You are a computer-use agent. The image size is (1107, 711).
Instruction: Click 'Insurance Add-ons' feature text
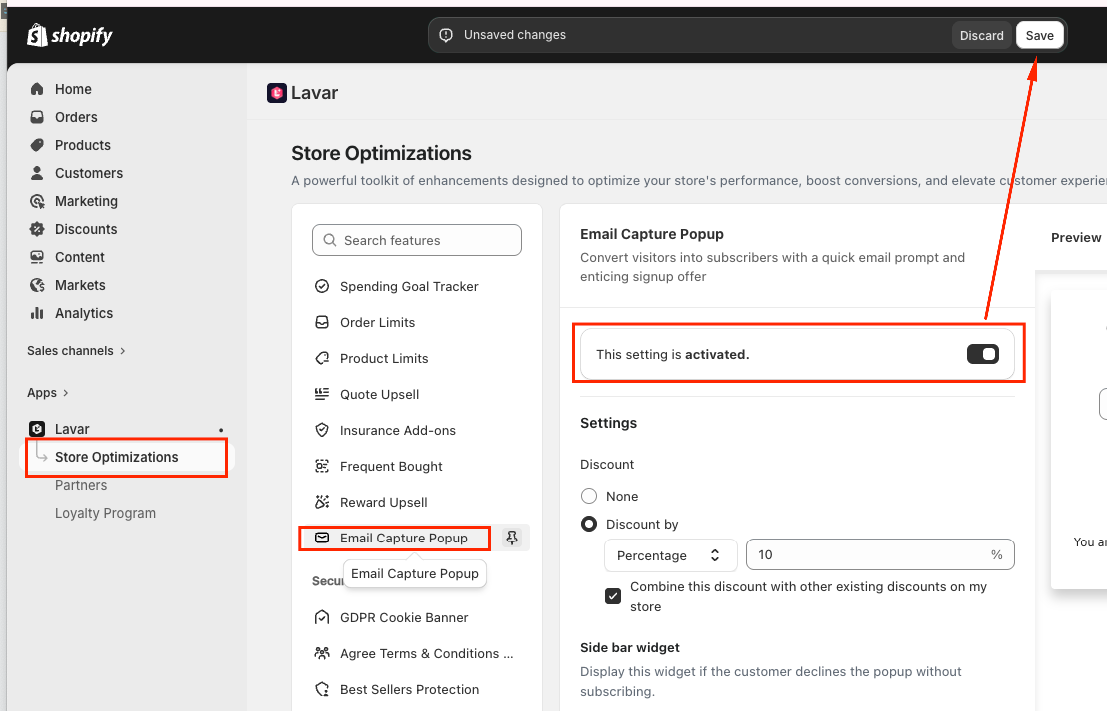pos(397,430)
